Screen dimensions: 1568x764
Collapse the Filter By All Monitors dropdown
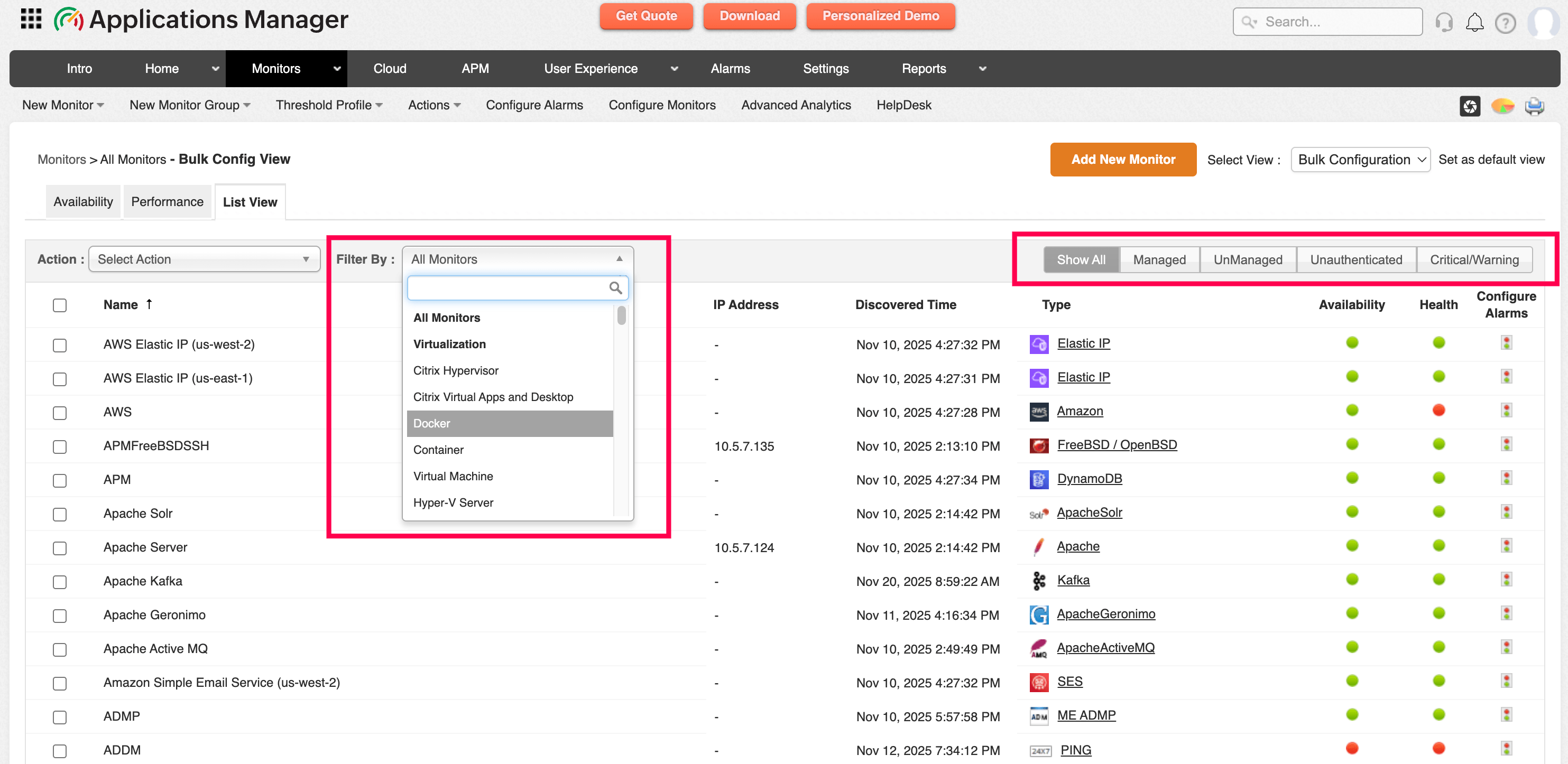[x=518, y=259]
